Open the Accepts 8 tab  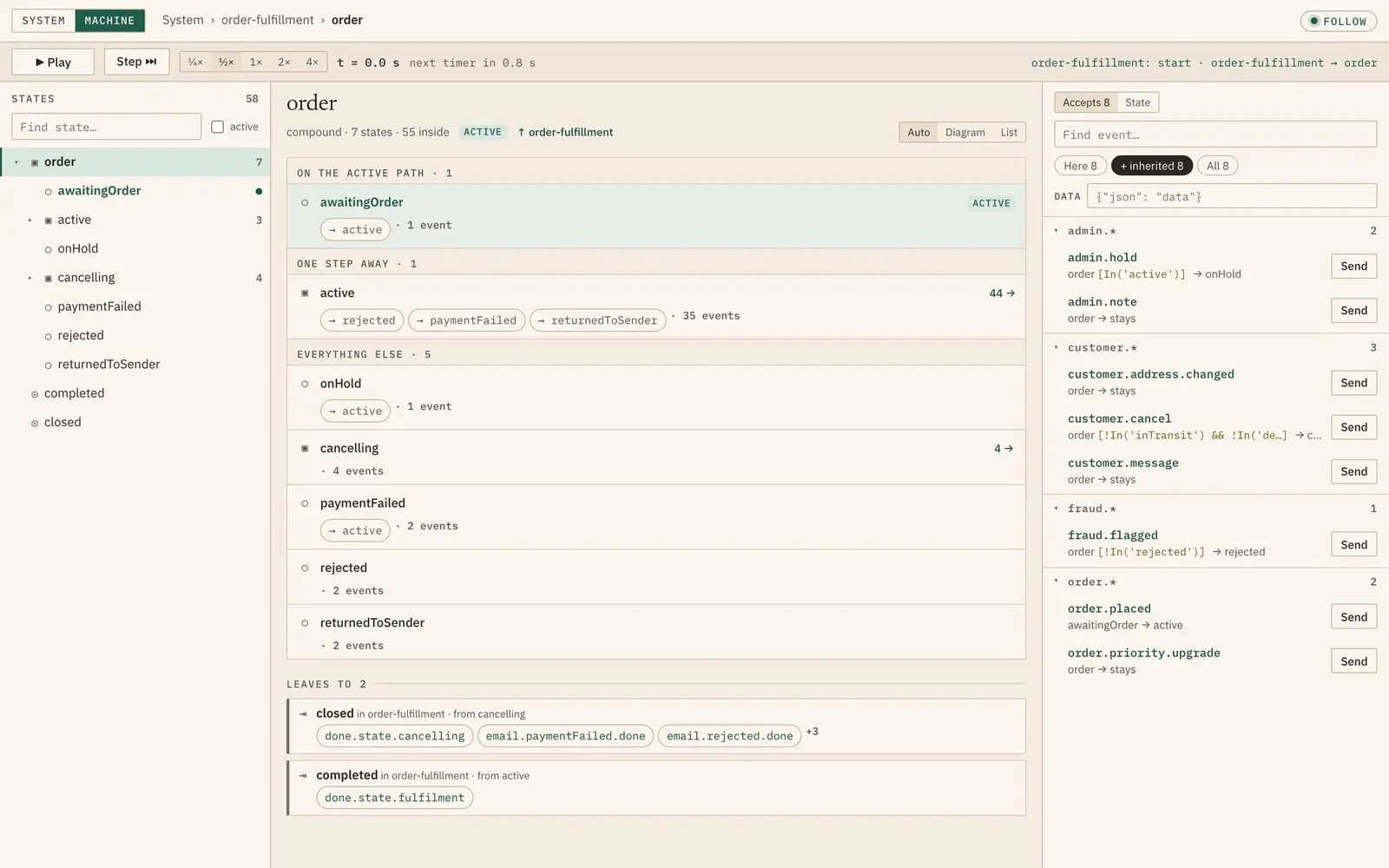point(1086,102)
